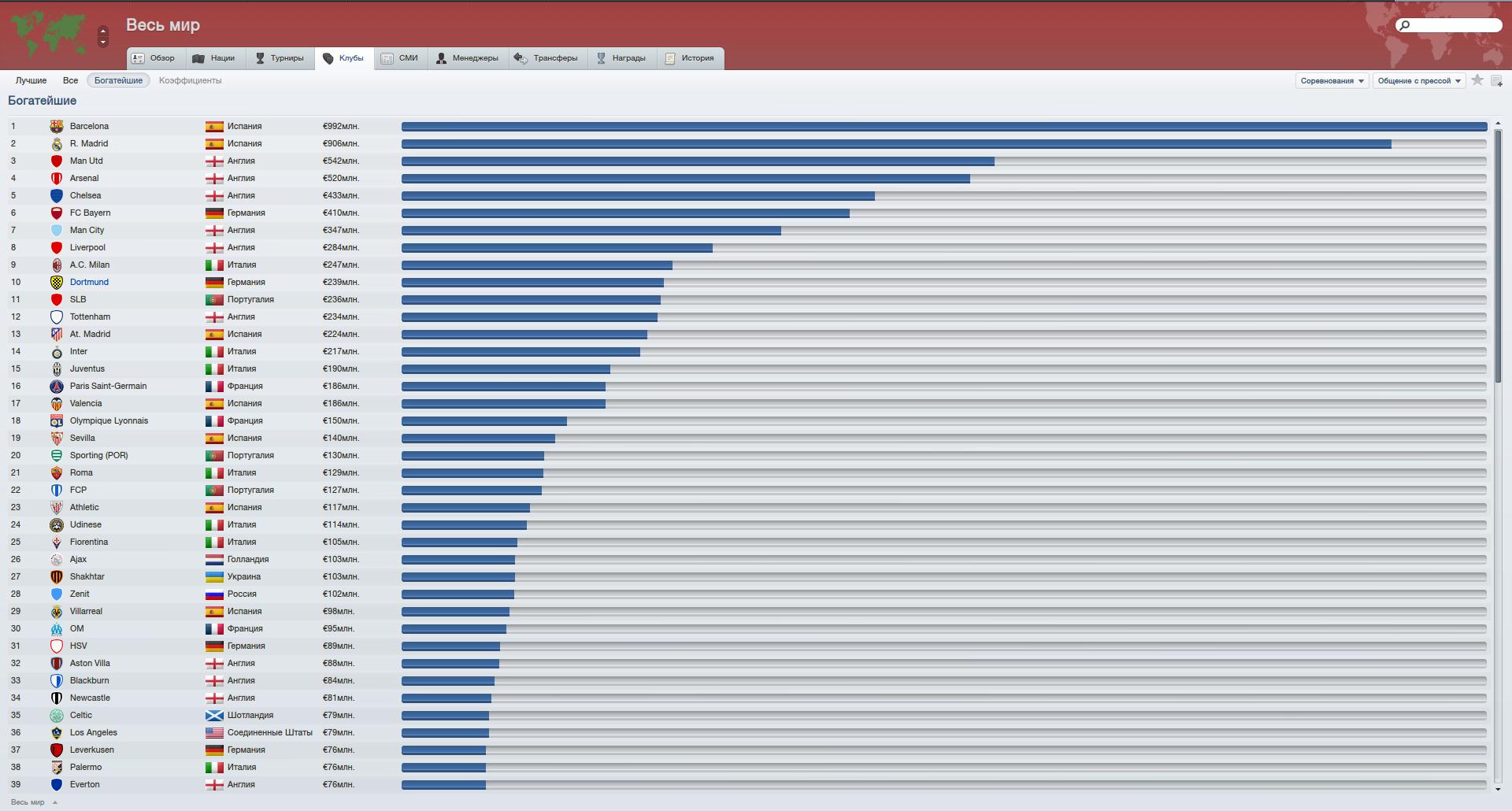The image size is (1512, 811).
Task: Click the search input field
Action: tap(1449, 25)
